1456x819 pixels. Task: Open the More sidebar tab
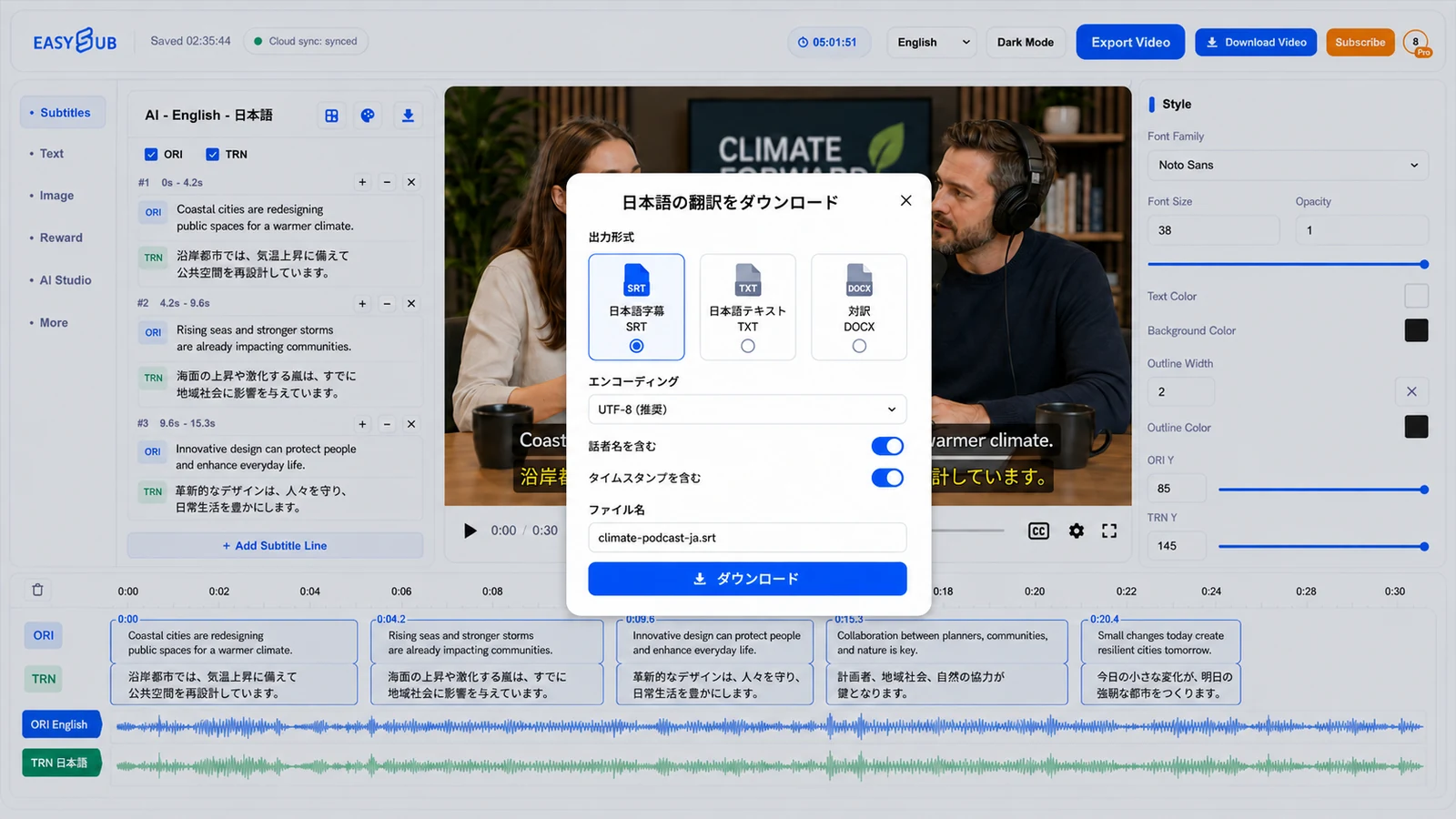pos(54,323)
